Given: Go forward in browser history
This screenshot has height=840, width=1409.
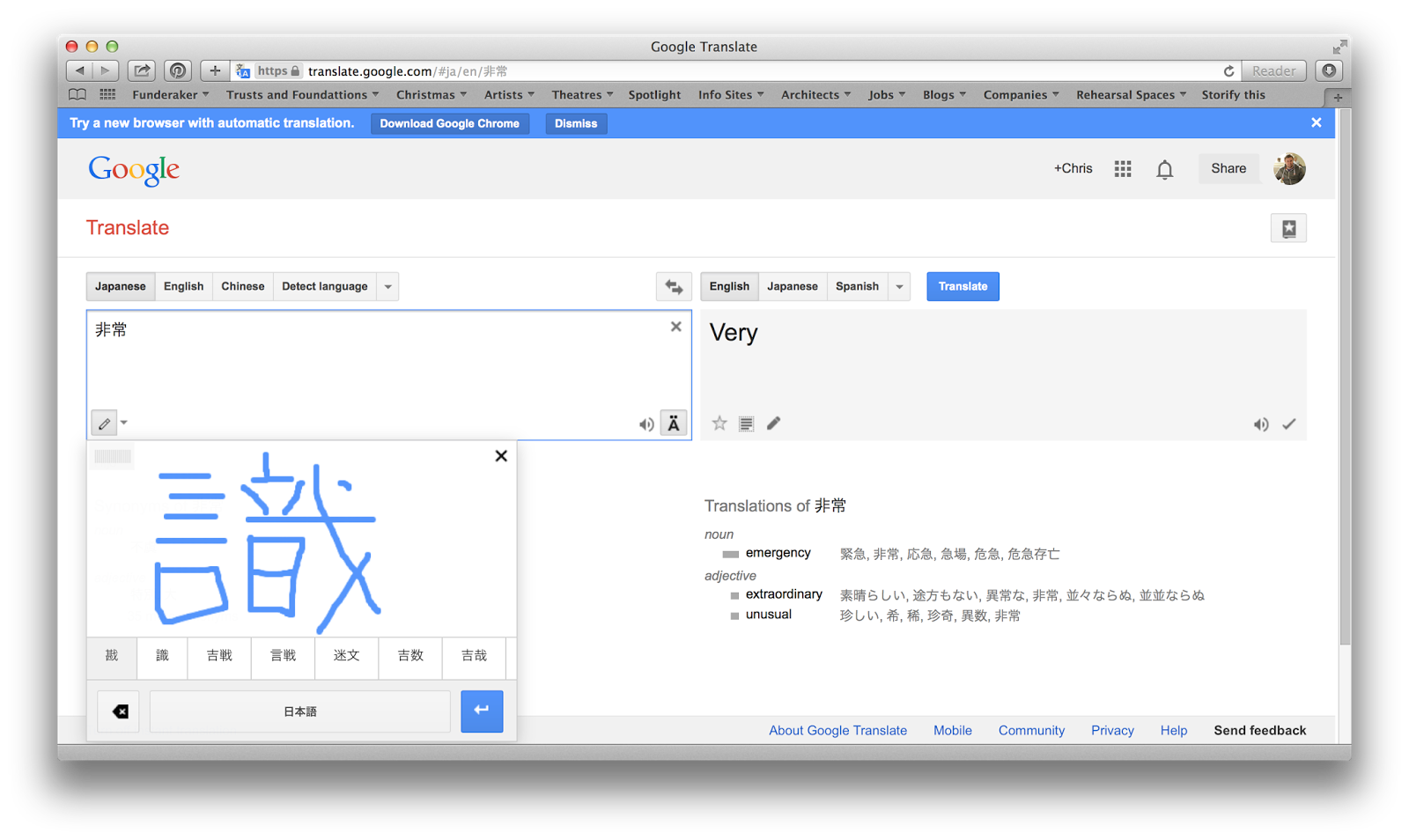Looking at the screenshot, I should 105,70.
